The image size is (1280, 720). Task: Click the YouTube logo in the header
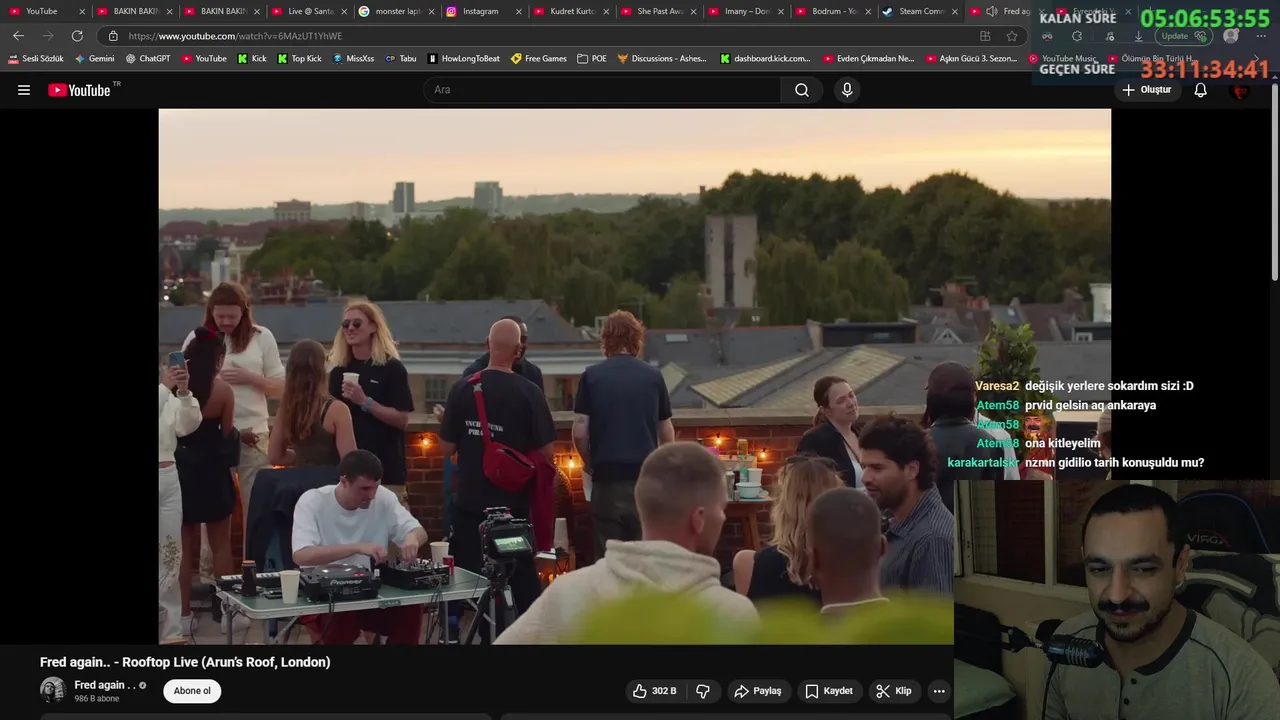point(79,90)
